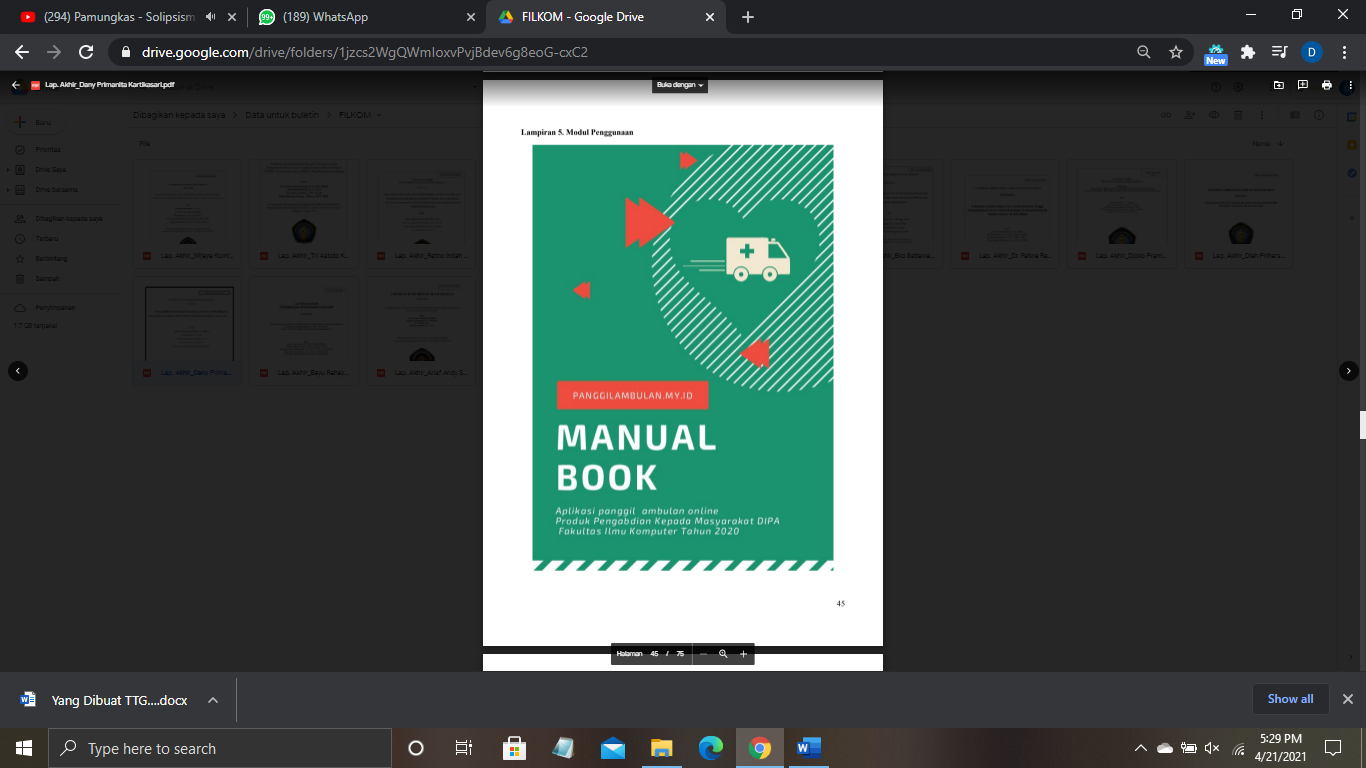The image size is (1366, 768).
Task: Open Cortana circle icon
Action: [x=416, y=748]
